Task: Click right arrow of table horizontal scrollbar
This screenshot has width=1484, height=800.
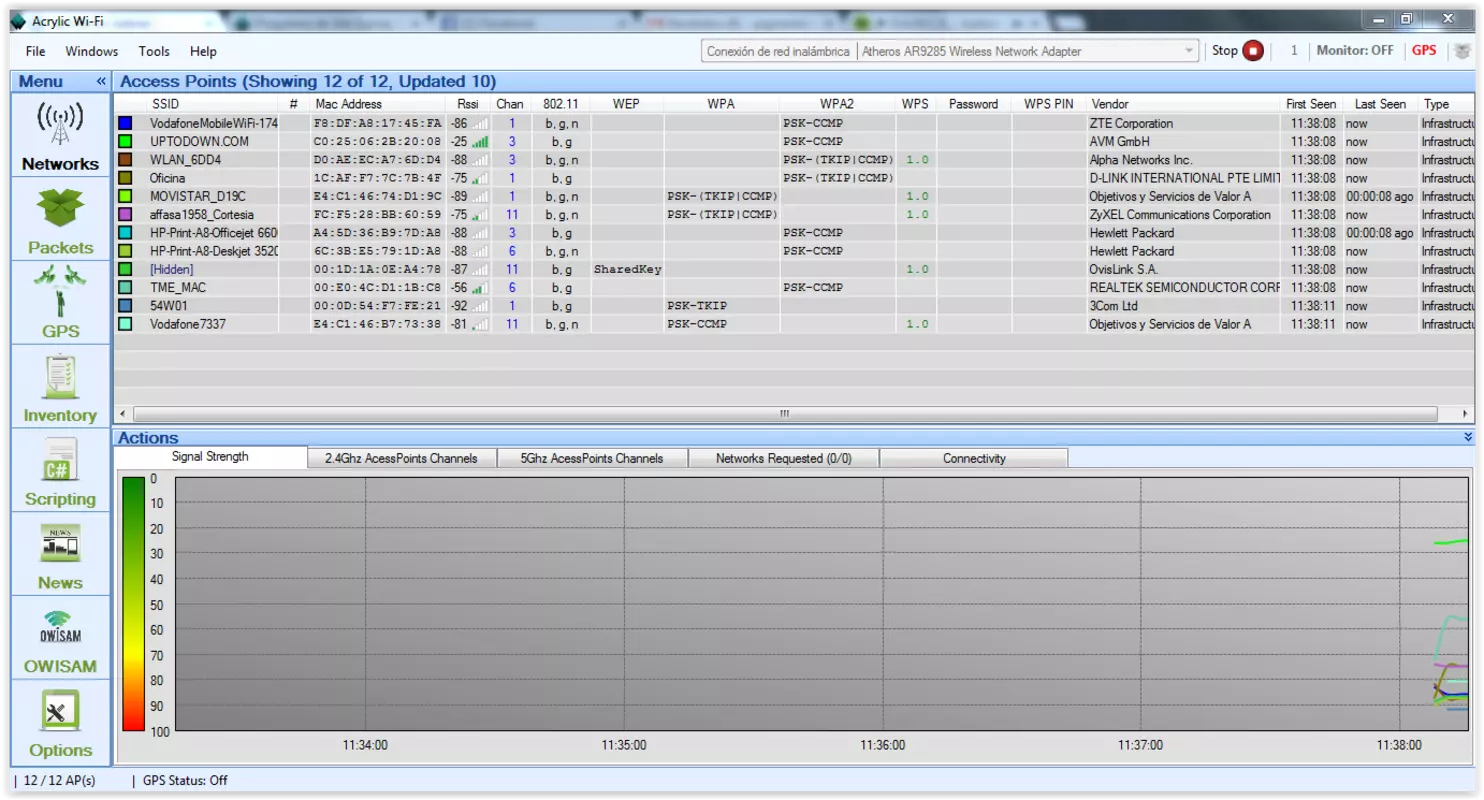Action: tap(1466, 414)
